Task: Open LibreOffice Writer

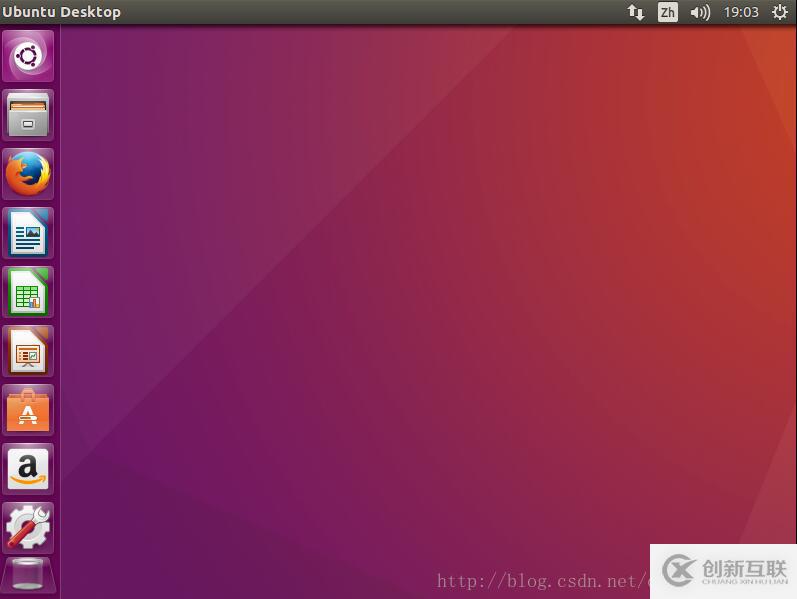Action: click(x=28, y=233)
